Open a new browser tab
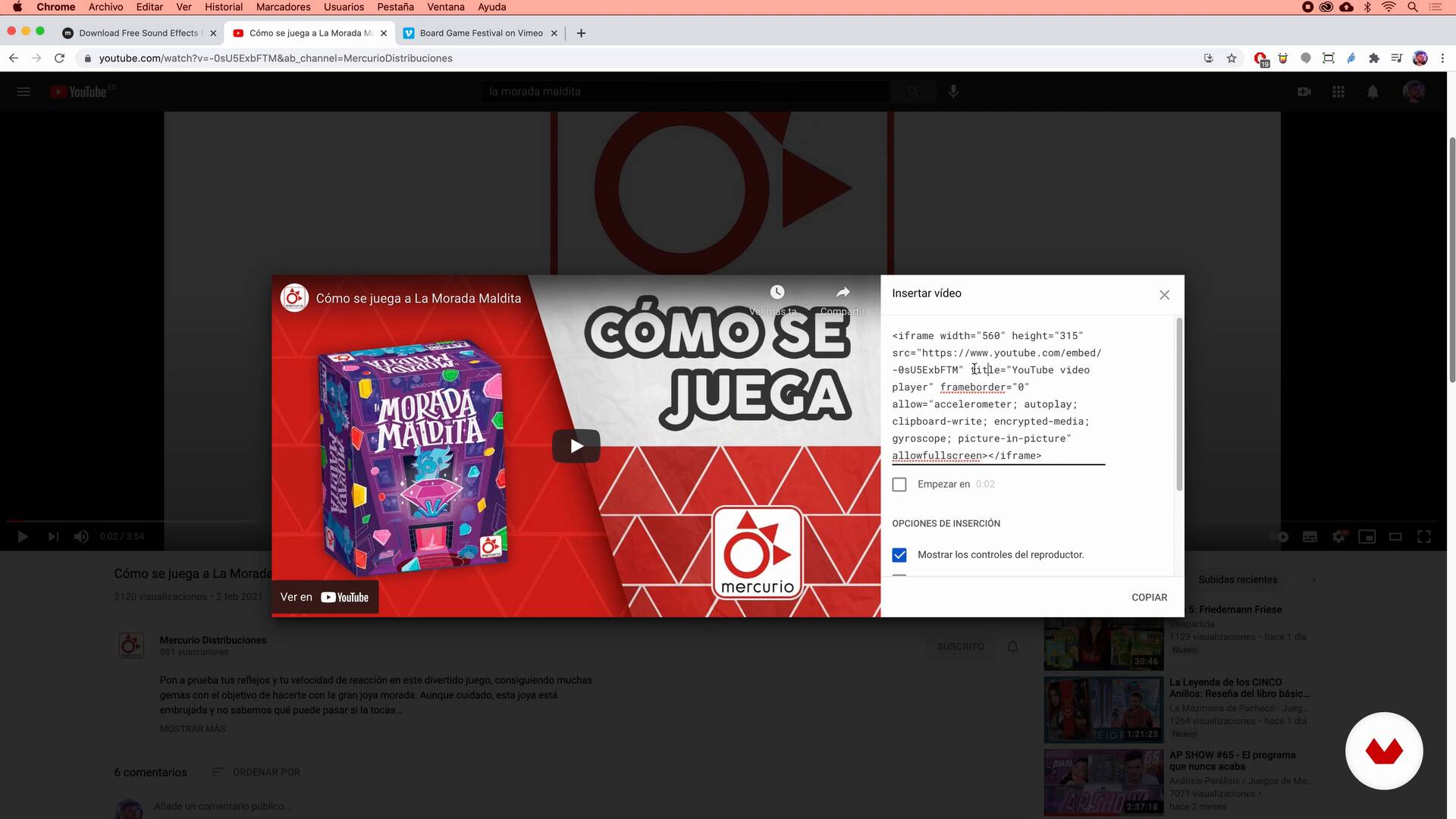 (x=581, y=33)
